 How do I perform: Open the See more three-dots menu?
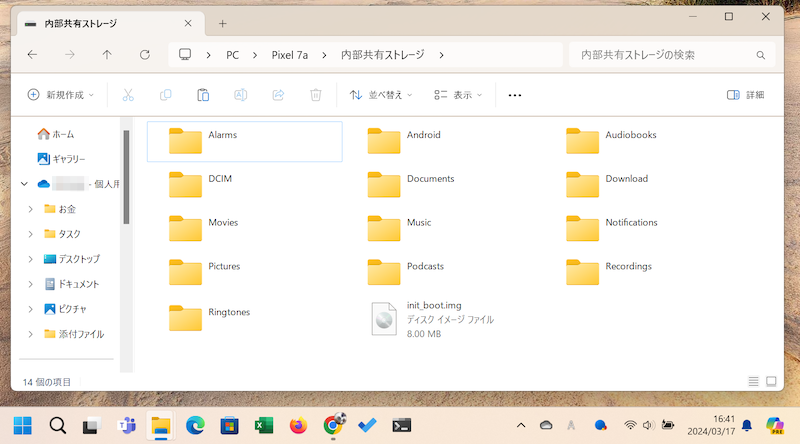(515, 95)
